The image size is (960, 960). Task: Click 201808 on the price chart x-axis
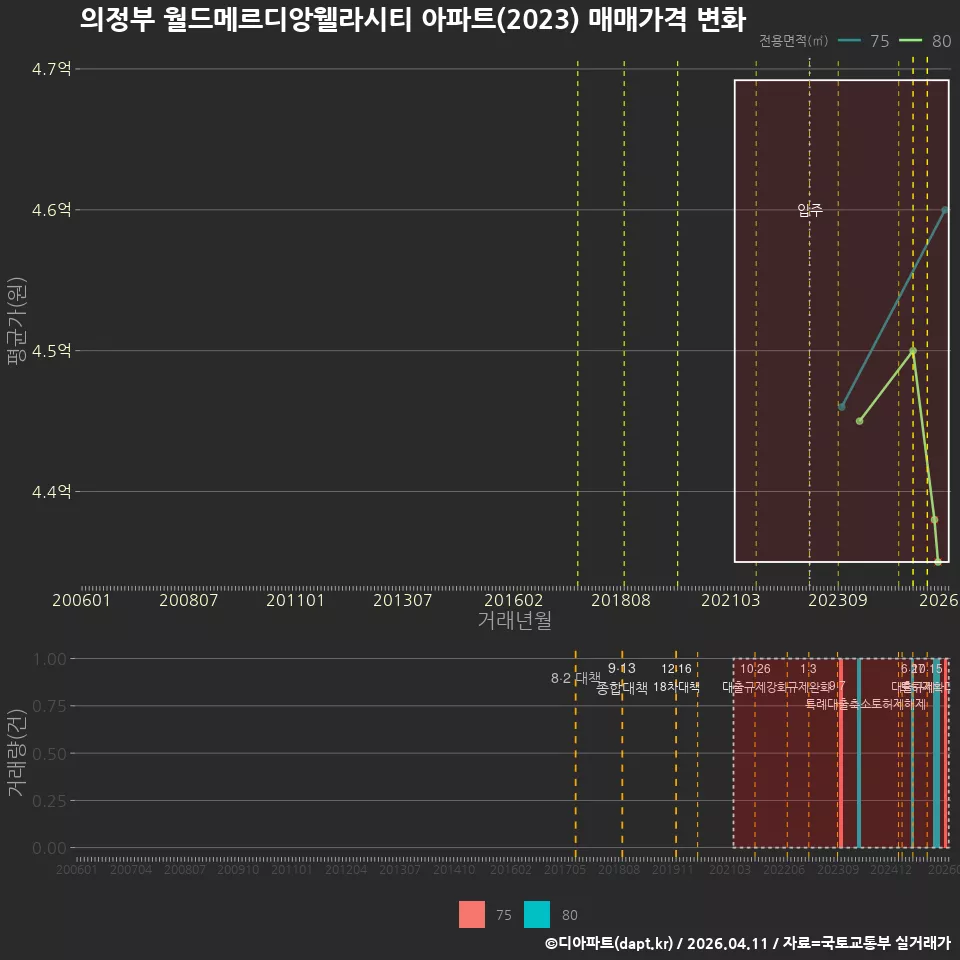coord(621,600)
